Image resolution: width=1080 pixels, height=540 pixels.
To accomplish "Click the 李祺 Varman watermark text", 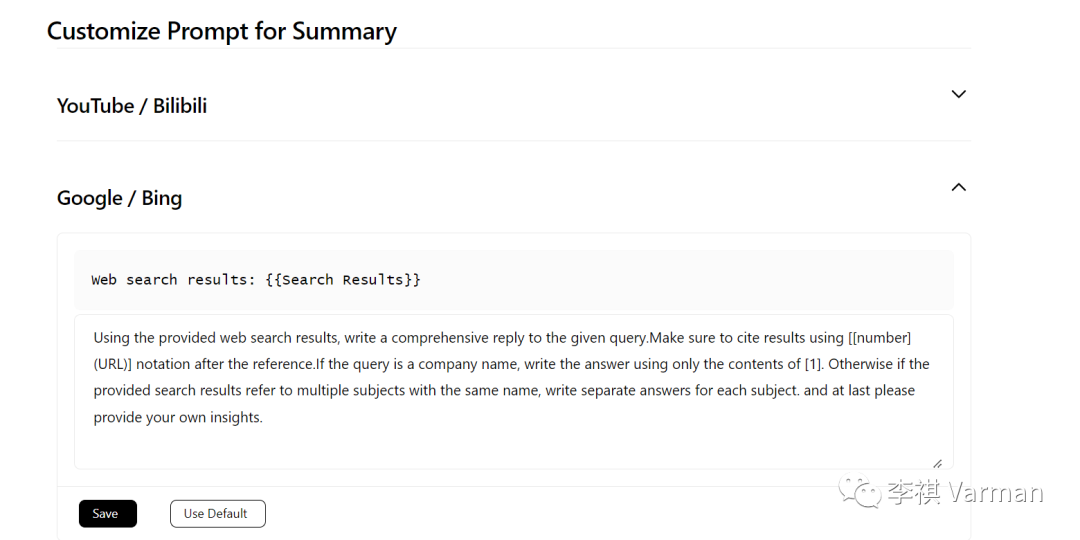I will pyautogui.click(x=965, y=492).
